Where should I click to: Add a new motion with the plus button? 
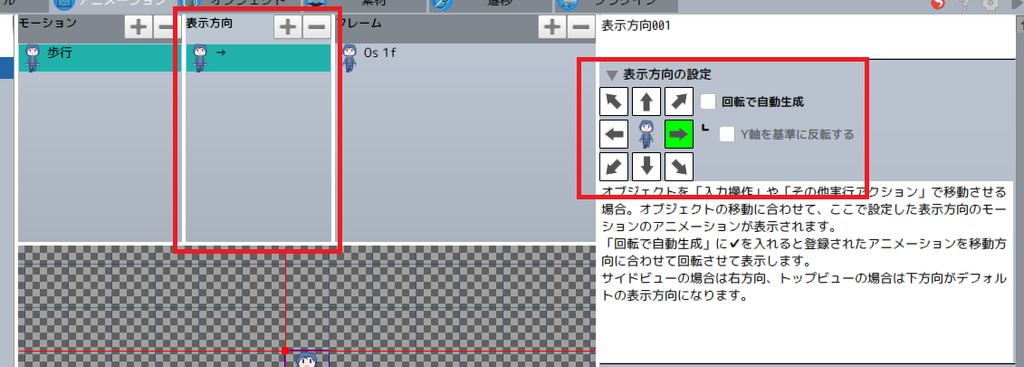point(138,27)
